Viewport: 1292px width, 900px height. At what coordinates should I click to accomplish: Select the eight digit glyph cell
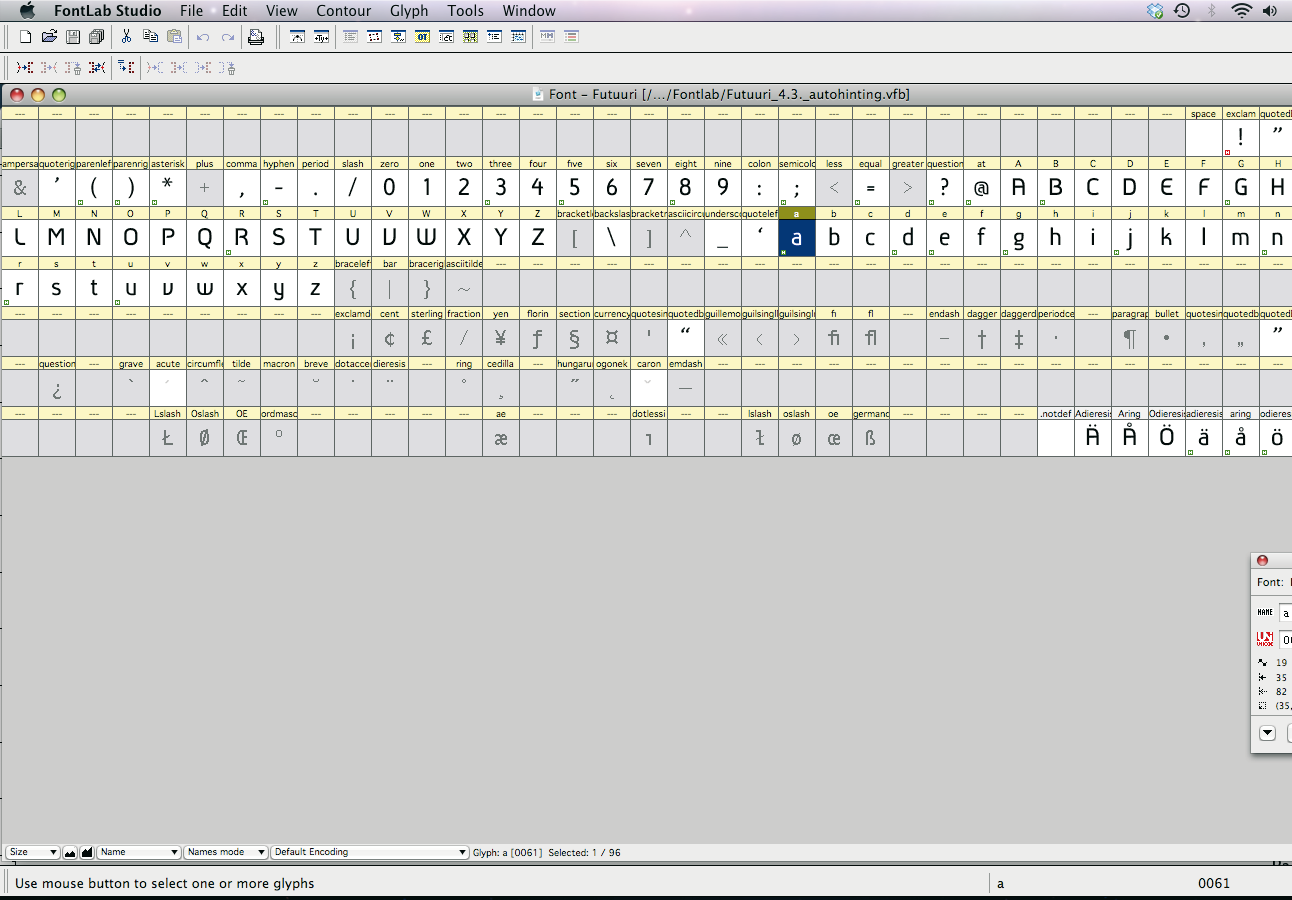pyautogui.click(x=686, y=188)
